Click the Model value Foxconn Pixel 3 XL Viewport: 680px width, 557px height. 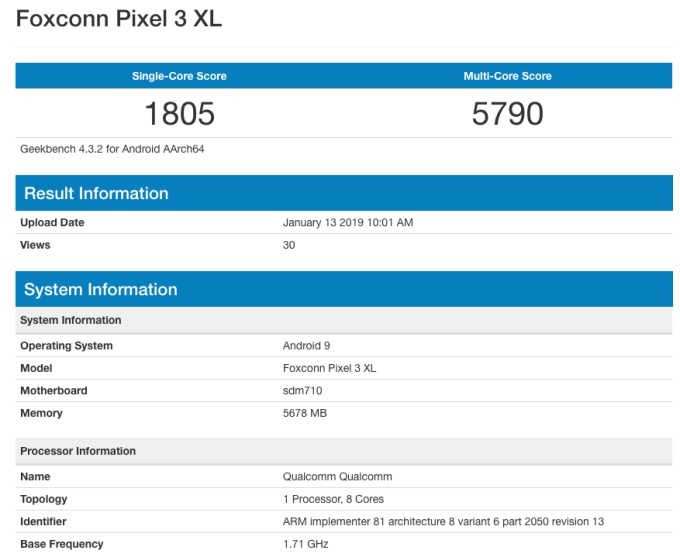pyautogui.click(x=329, y=368)
